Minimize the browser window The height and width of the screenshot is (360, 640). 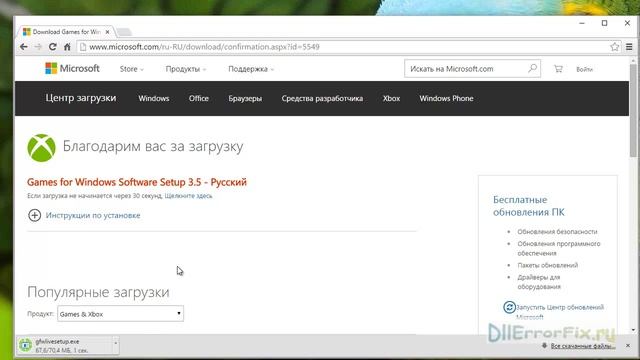[582, 23]
